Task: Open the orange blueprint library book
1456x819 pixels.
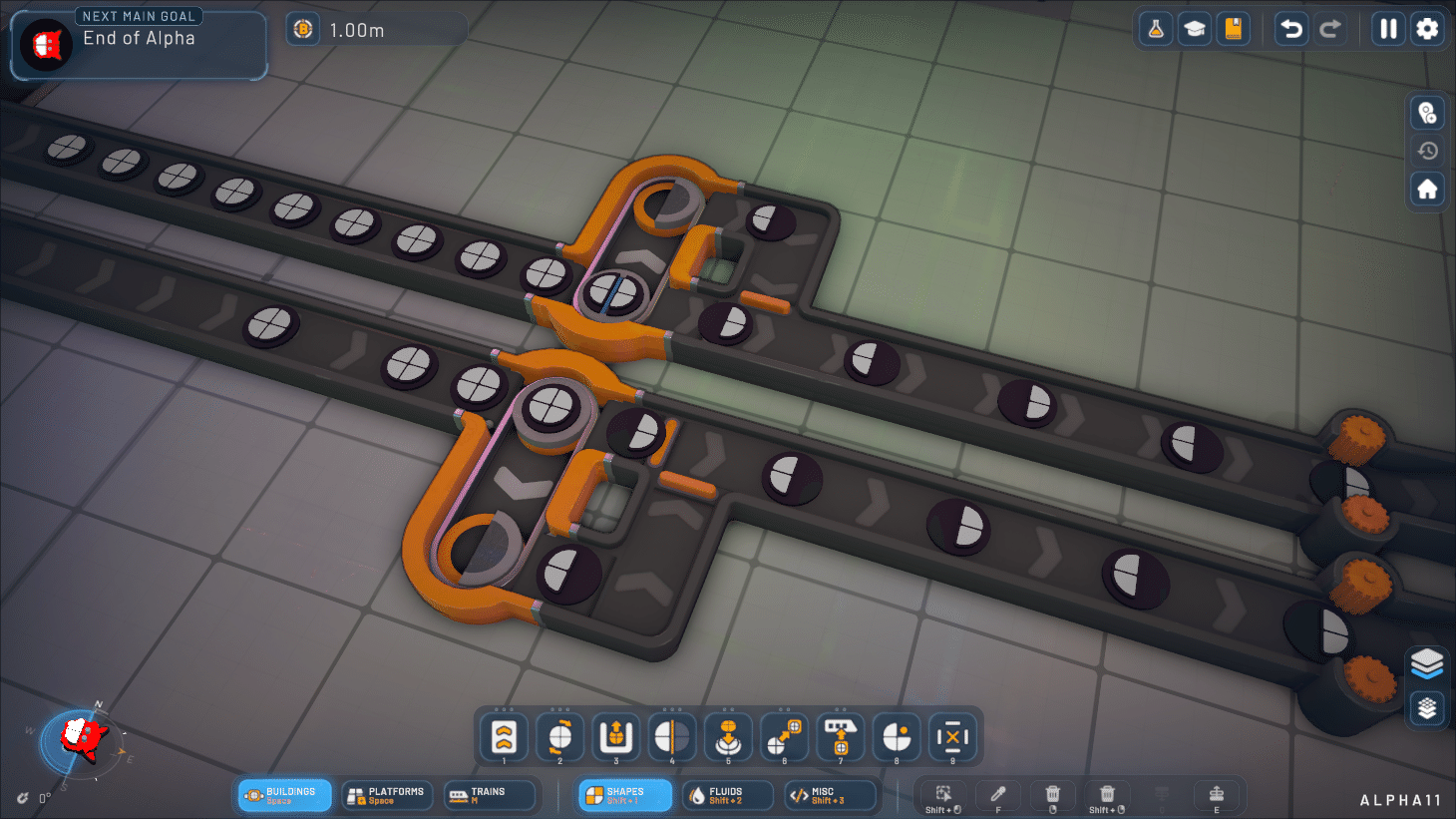Action: (x=1234, y=29)
